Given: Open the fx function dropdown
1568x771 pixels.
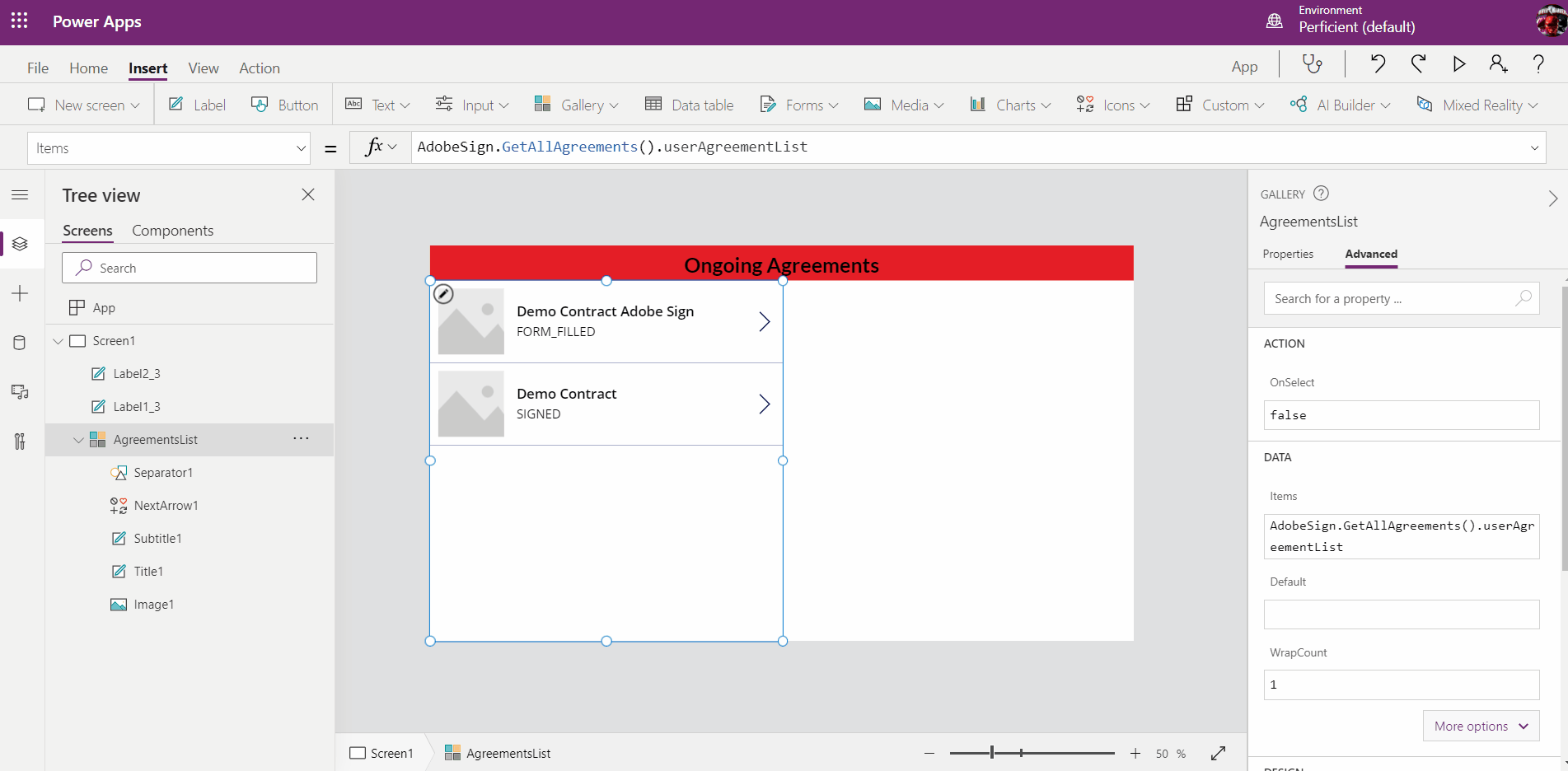Looking at the screenshot, I should [x=381, y=147].
